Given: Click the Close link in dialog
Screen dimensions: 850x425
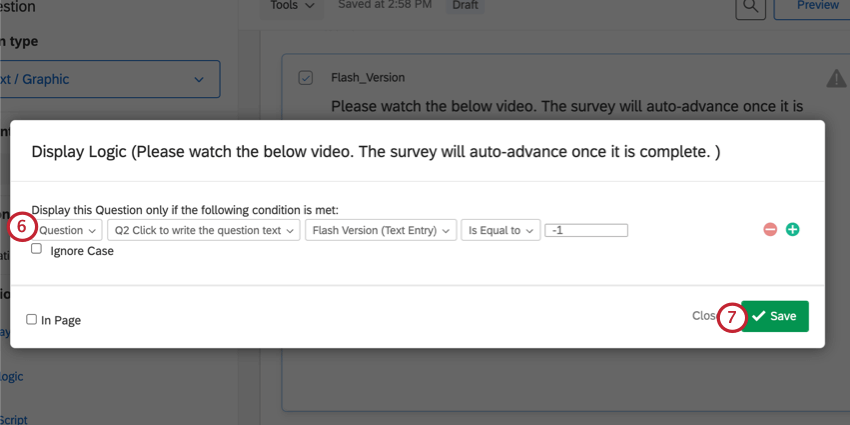Looking at the screenshot, I should 704,316.
